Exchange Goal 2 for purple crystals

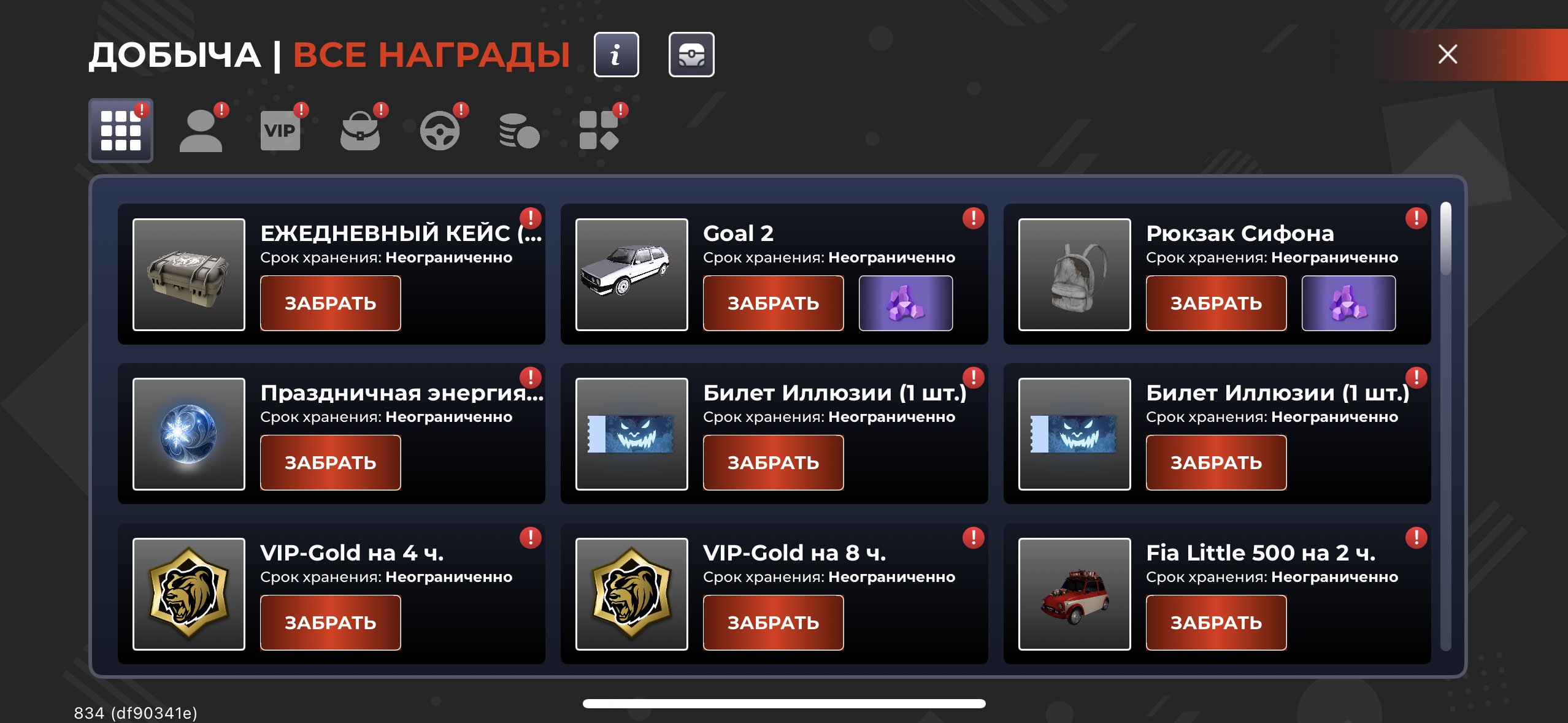(906, 303)
